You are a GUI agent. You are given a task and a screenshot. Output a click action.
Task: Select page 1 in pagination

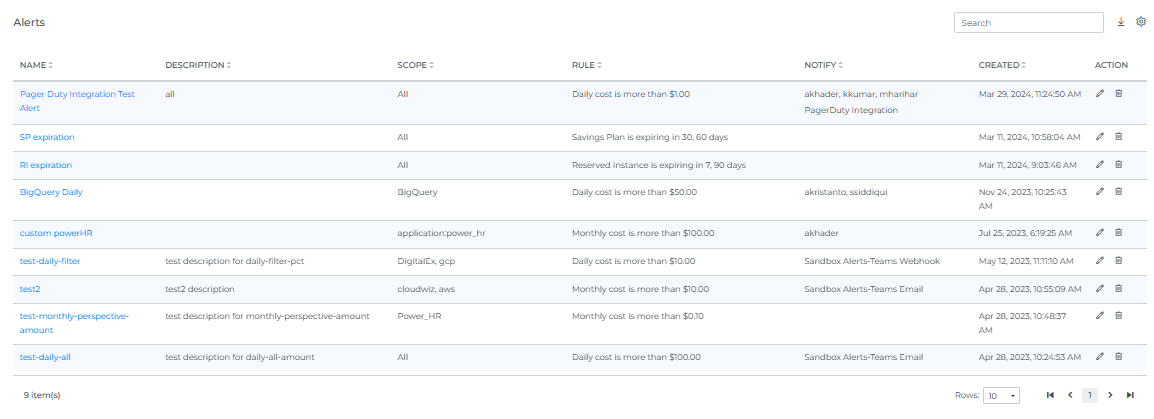pos(1090,395)
